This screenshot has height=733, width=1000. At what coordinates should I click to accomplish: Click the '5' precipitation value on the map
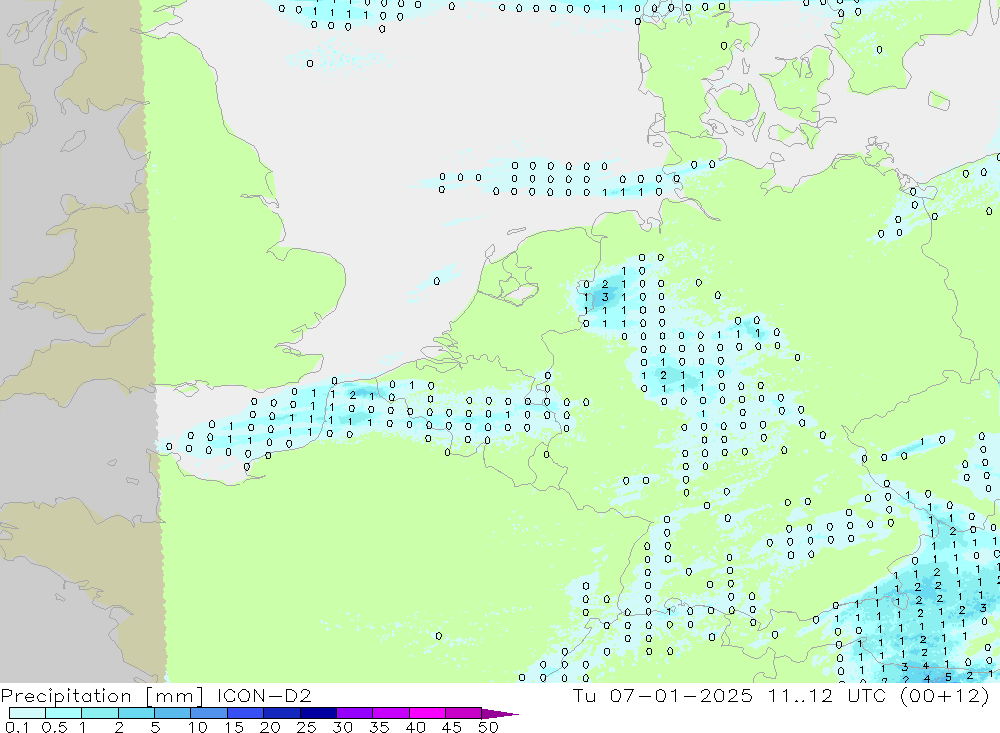click(948, 677)
